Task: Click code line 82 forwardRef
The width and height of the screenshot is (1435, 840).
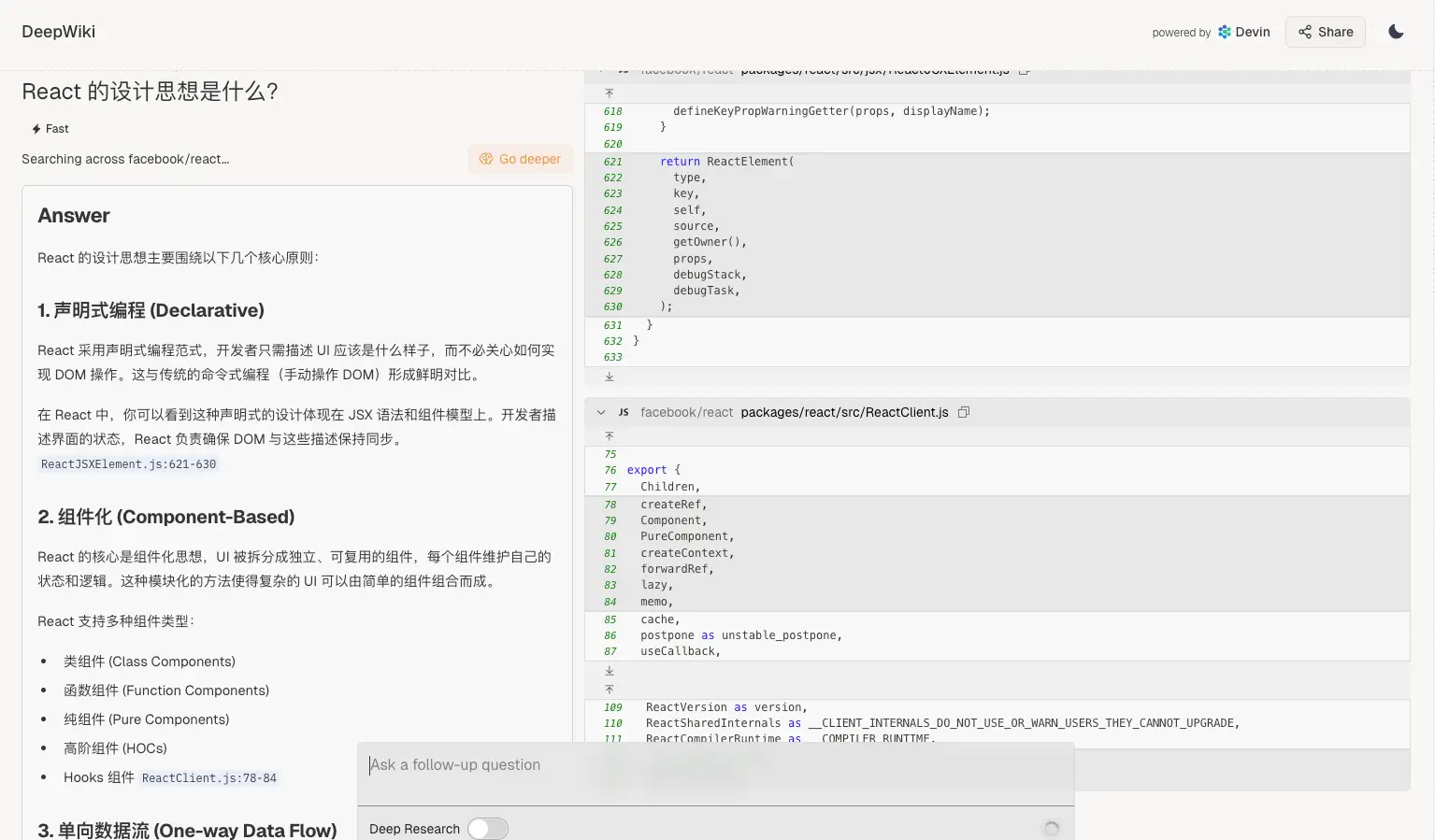Action: [x=677, y=569]
